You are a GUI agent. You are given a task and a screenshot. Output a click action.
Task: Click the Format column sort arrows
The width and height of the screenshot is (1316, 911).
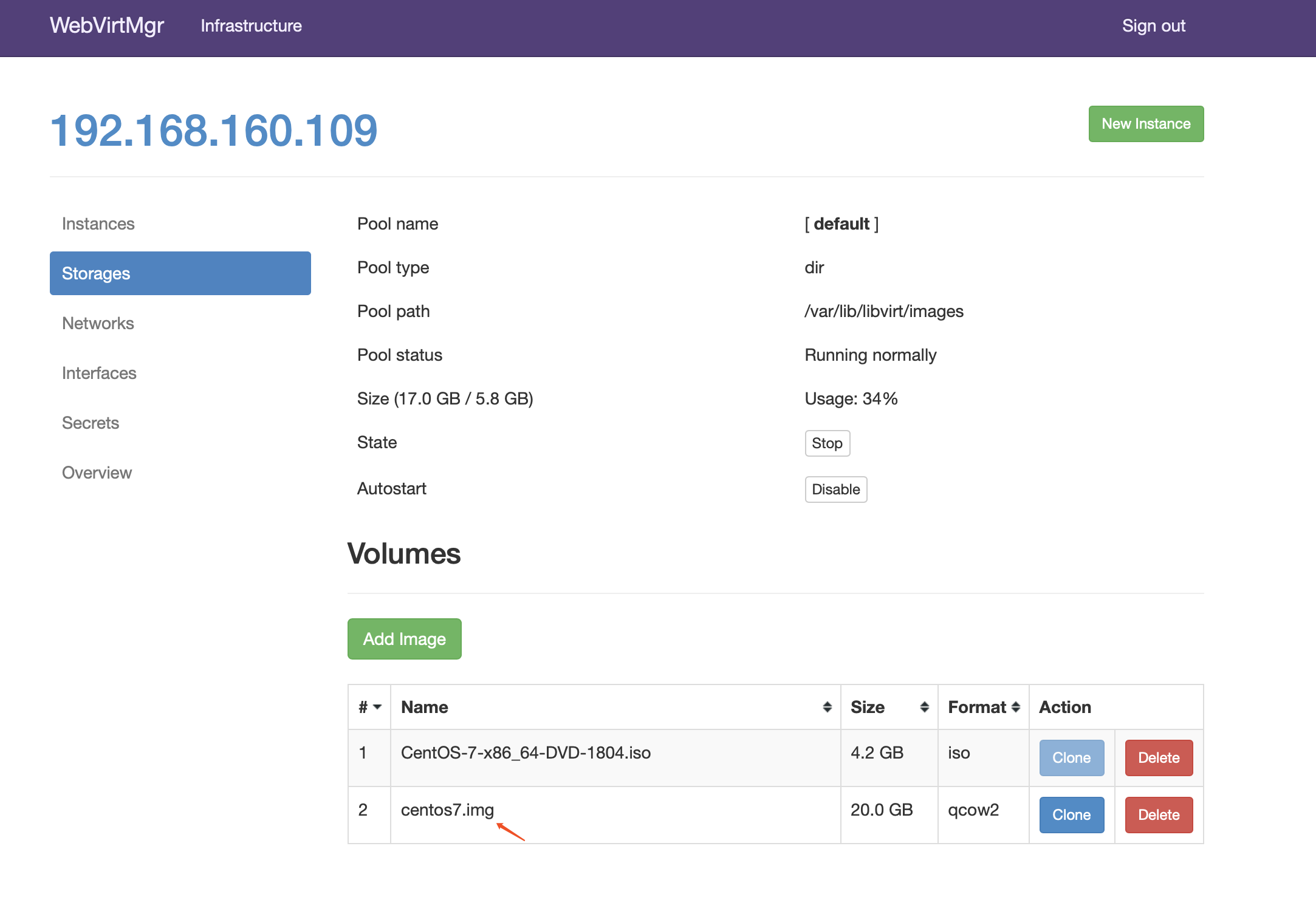[x=1015, y=707]
